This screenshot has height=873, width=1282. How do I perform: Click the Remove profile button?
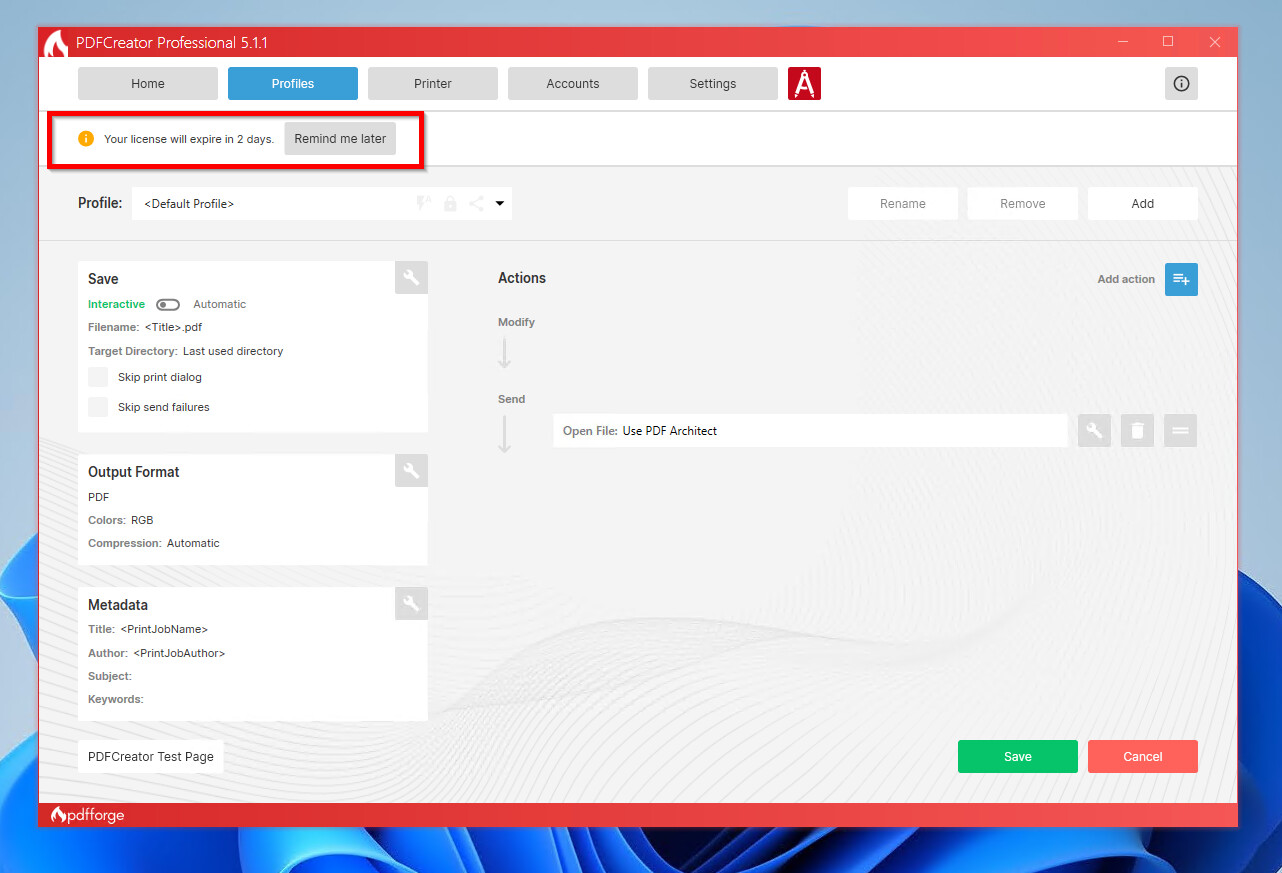[x=1023, y=204]
